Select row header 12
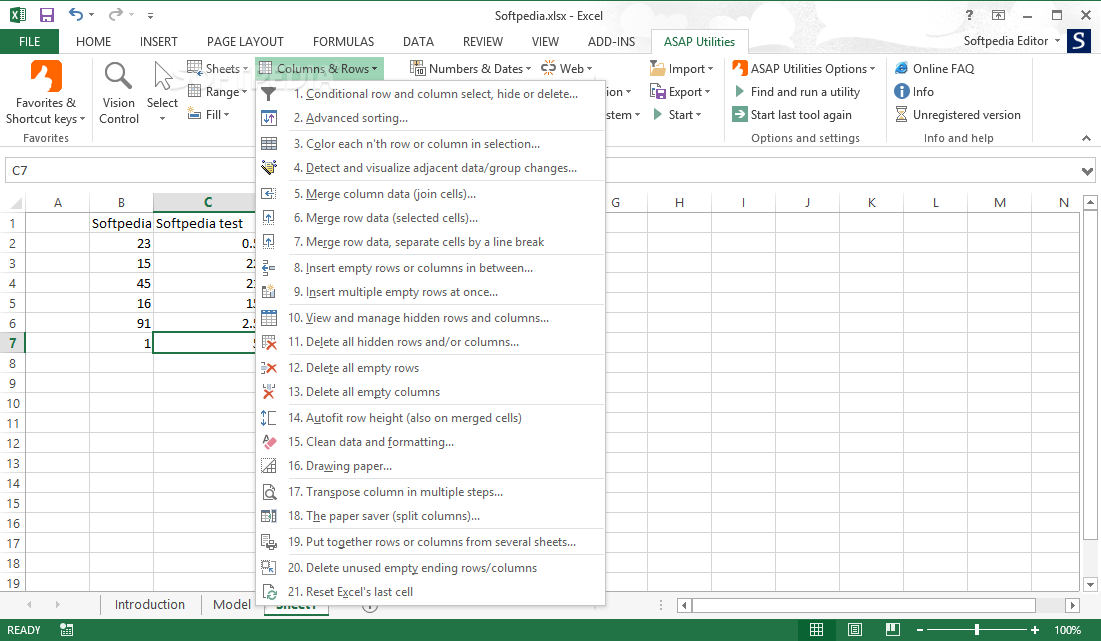The width and height of the screenshot is (1101, 641). click(13, 444)
